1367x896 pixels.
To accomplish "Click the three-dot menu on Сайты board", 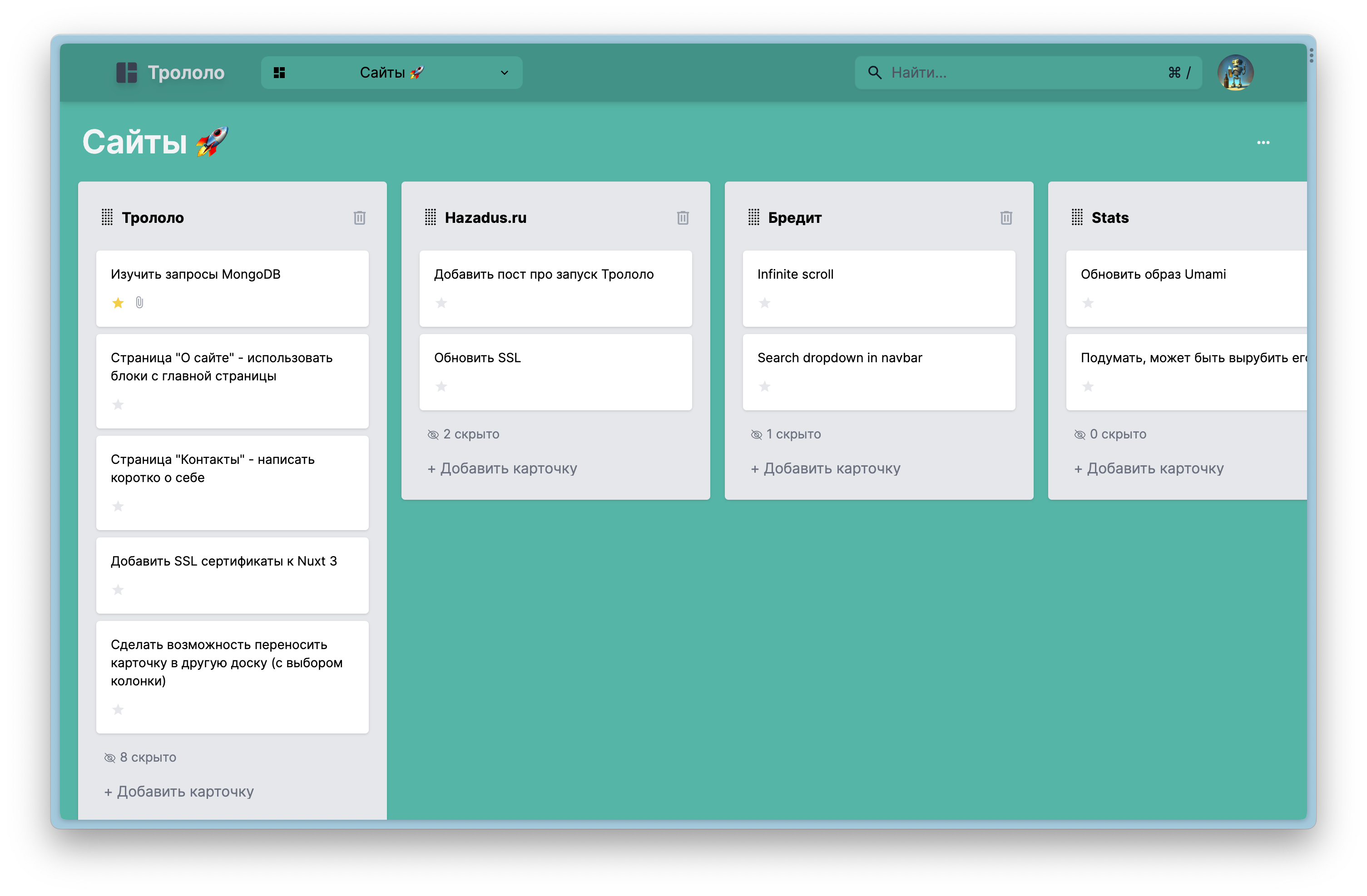I will [1263, 141].
